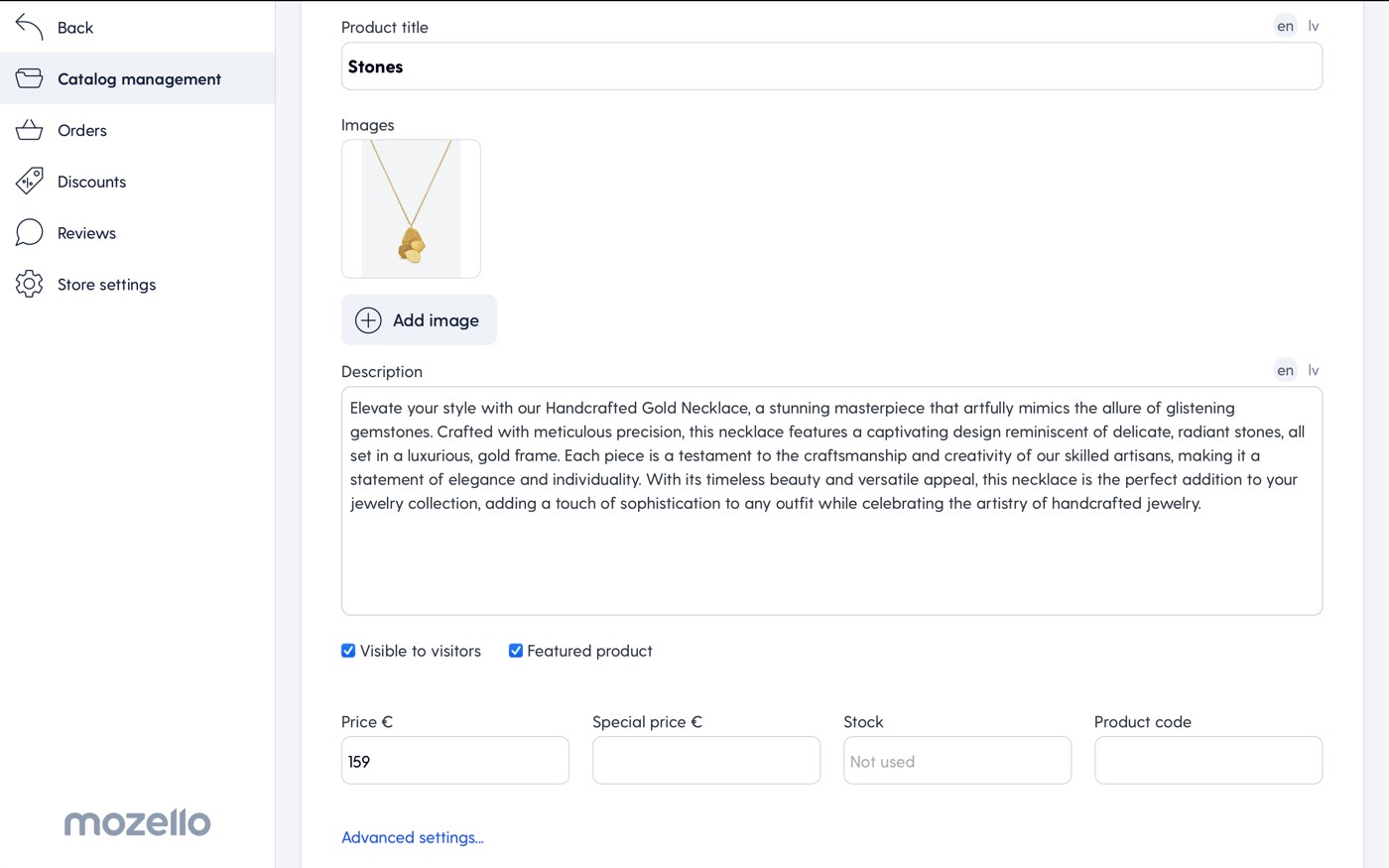Toggle the Featured product checkbox
This screenshot has width=1389, height=868.
(x=516, y=651)
